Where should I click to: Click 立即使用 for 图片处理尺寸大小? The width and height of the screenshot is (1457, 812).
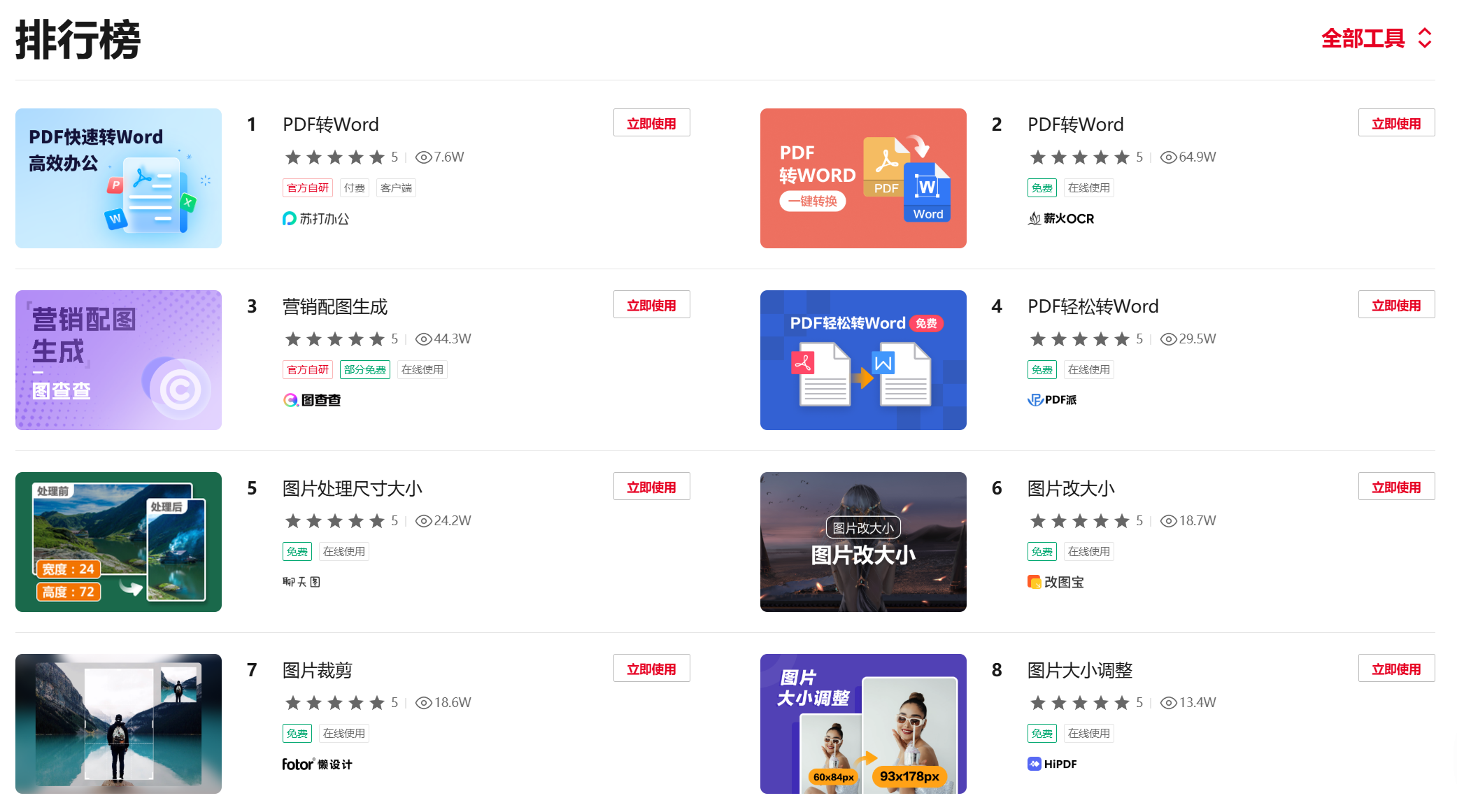coord(651,487)
